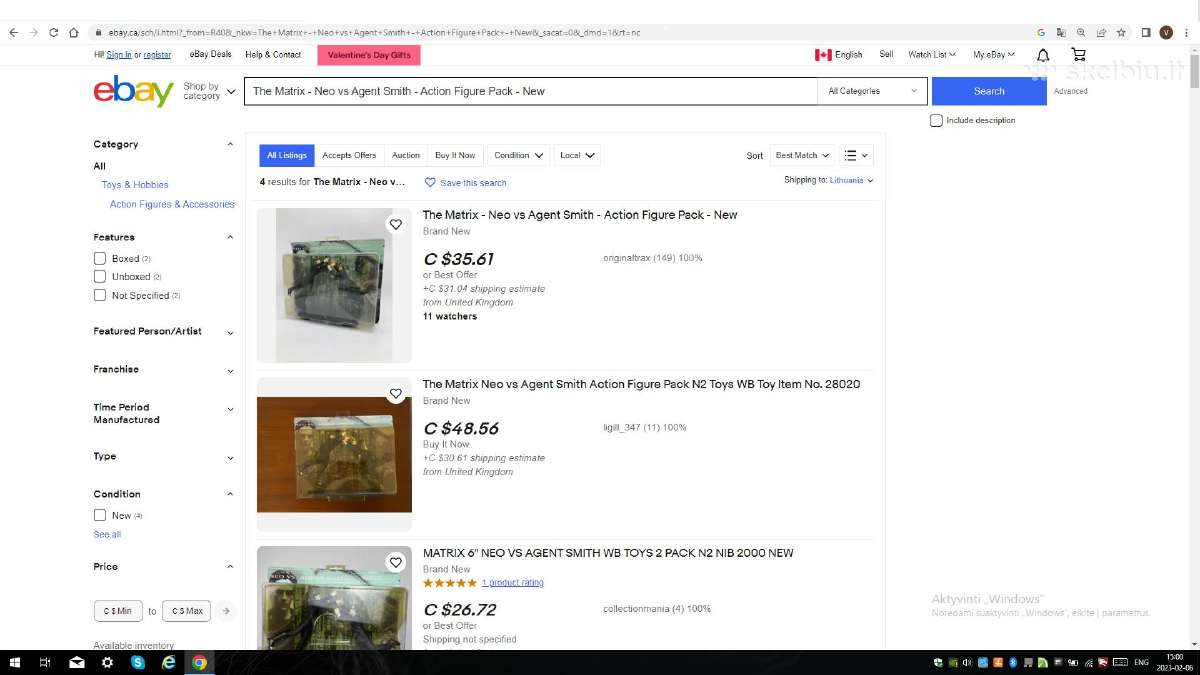Viewport: 1200px width, 675px height.
Task: Check the Not Specified filter
Action: 100,296
